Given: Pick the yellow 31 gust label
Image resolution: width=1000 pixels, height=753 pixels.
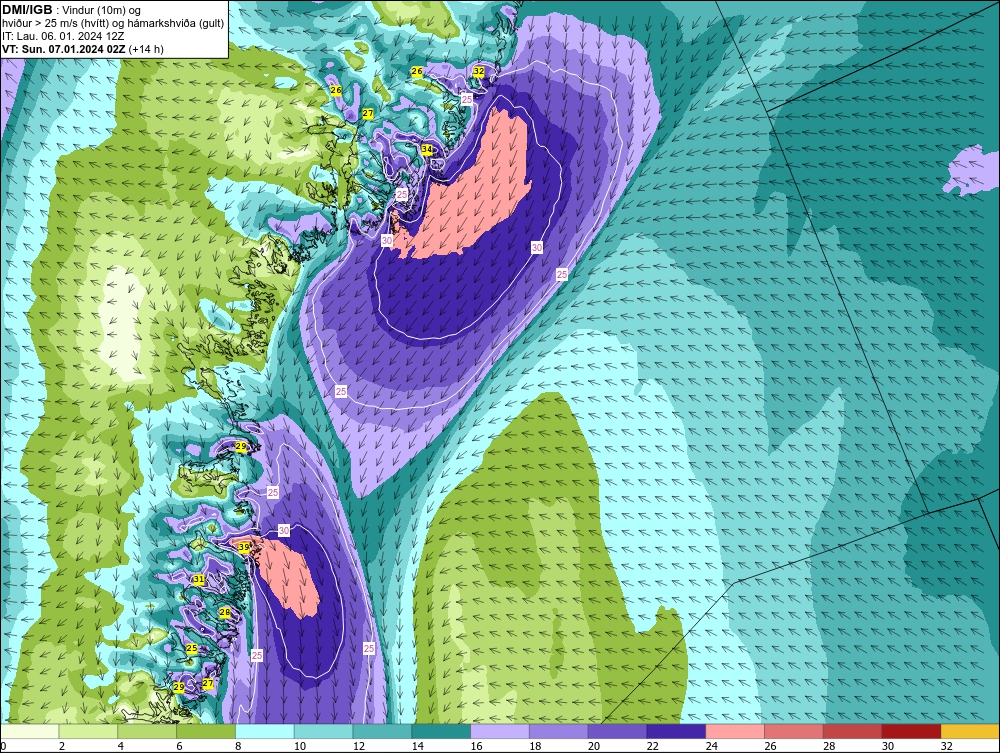Looking at the screenshot, I should coord(199,580).
